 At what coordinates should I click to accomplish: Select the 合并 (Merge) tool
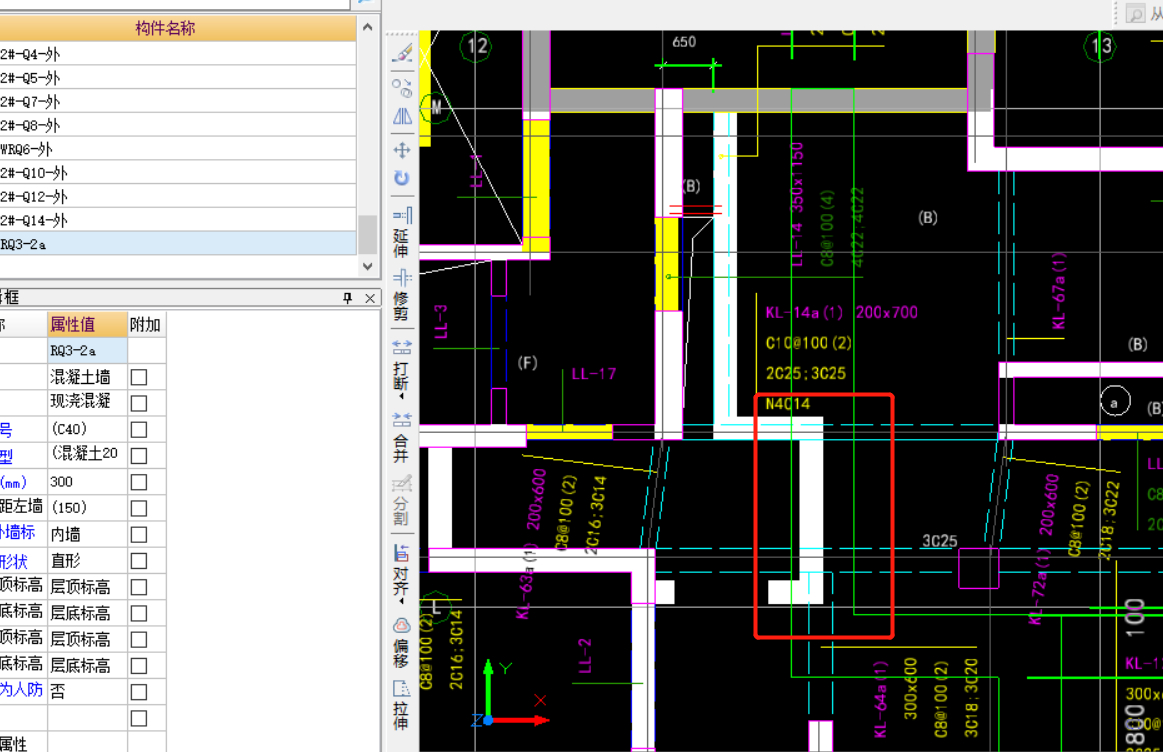(401, 437)
